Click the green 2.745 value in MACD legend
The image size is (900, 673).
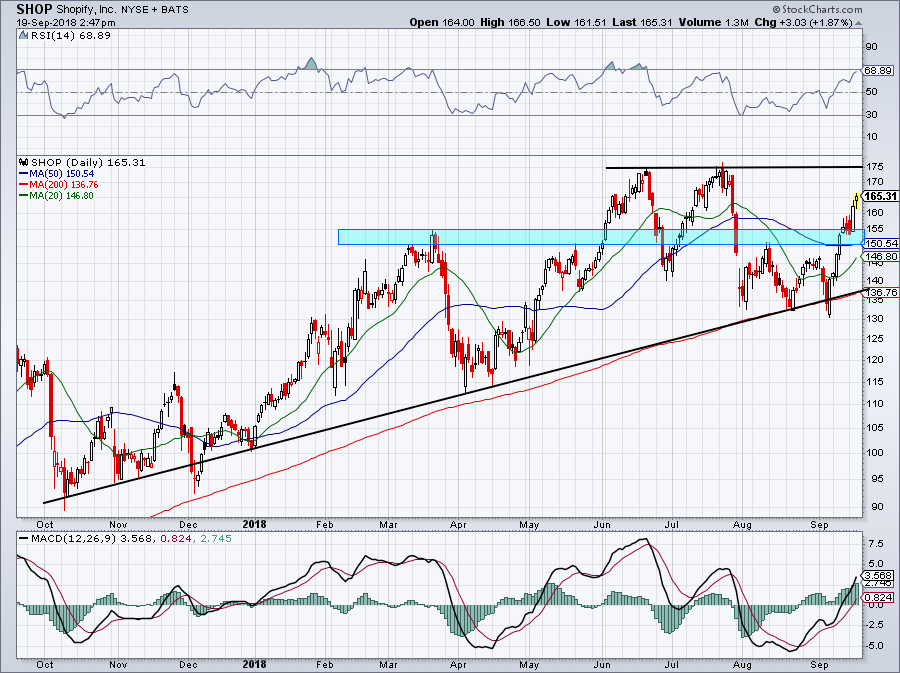pos(214,539)
